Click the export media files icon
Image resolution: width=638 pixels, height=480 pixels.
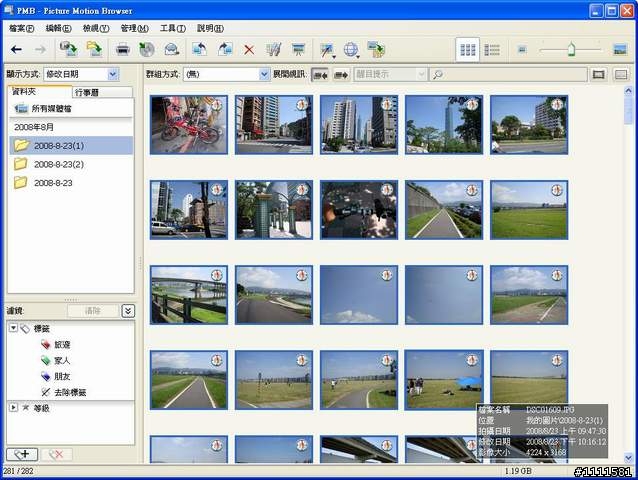[x=376, y=49]
